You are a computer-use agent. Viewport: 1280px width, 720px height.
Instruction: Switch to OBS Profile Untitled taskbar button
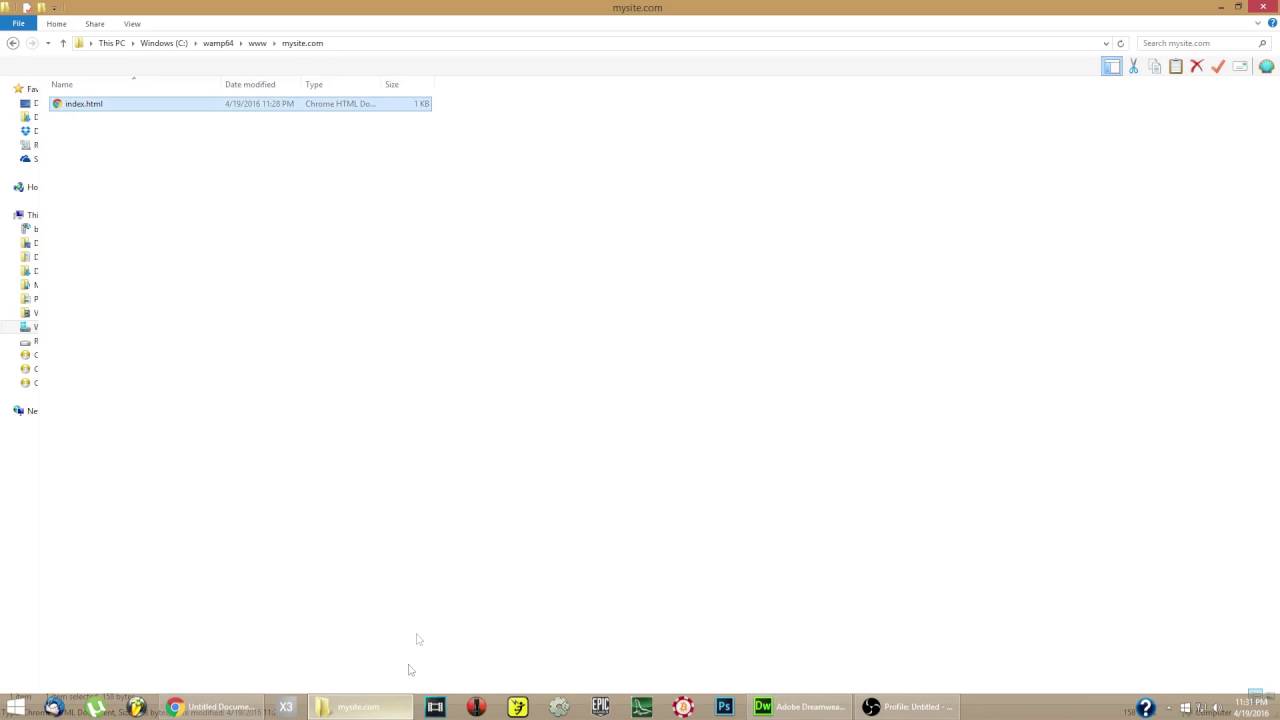click(x=908, y=707)
